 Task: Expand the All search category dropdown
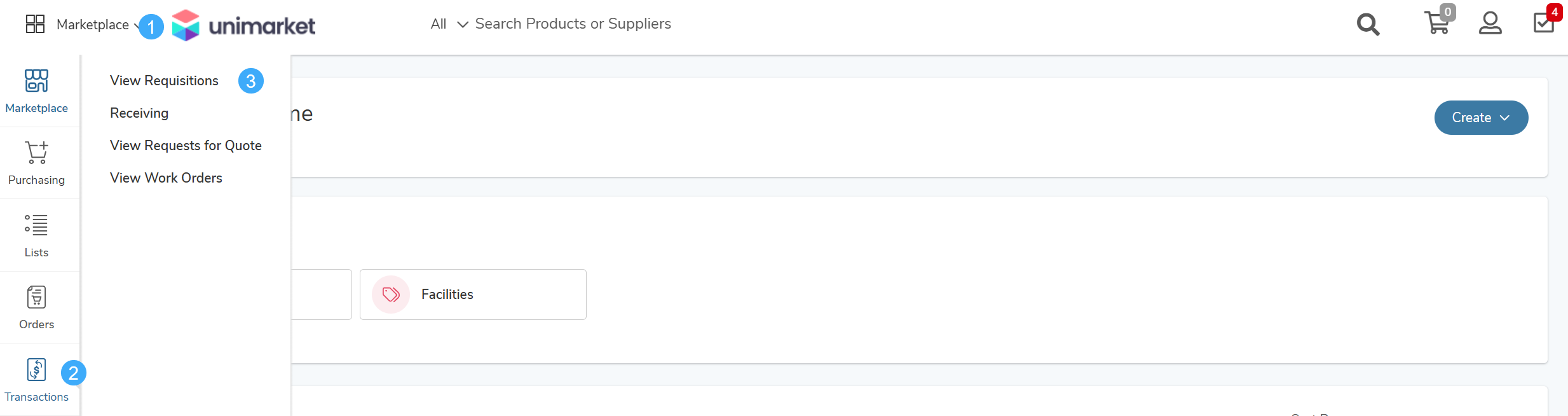pos(449,24)
